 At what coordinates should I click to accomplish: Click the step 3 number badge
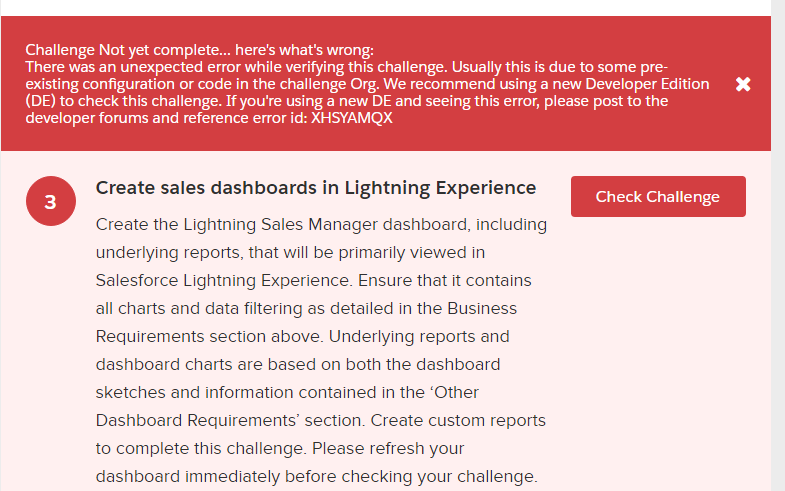tap(50, 202)
